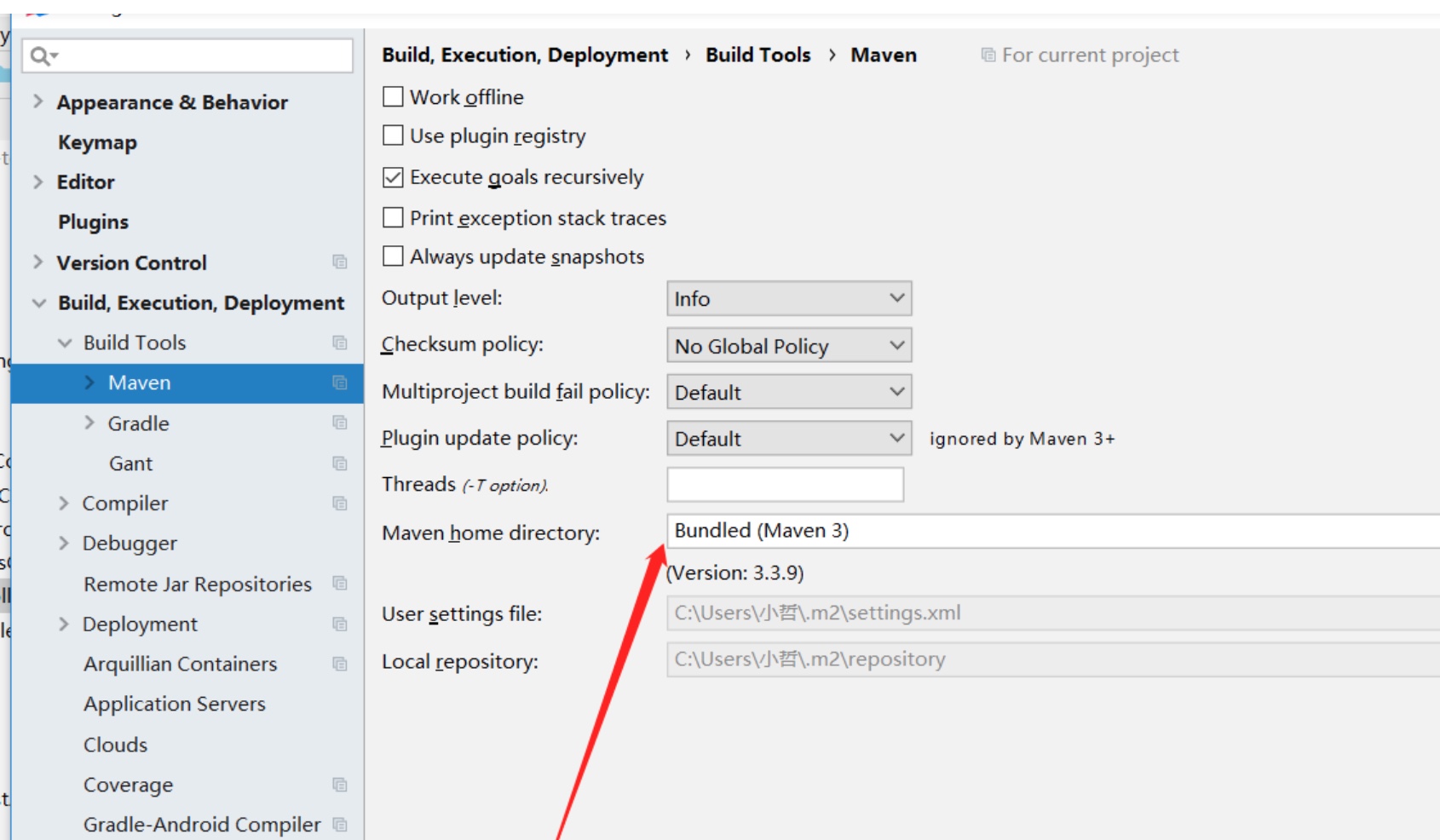Click project-level icon beside Compiler
1440x840 pixels.
pos(339,503)
